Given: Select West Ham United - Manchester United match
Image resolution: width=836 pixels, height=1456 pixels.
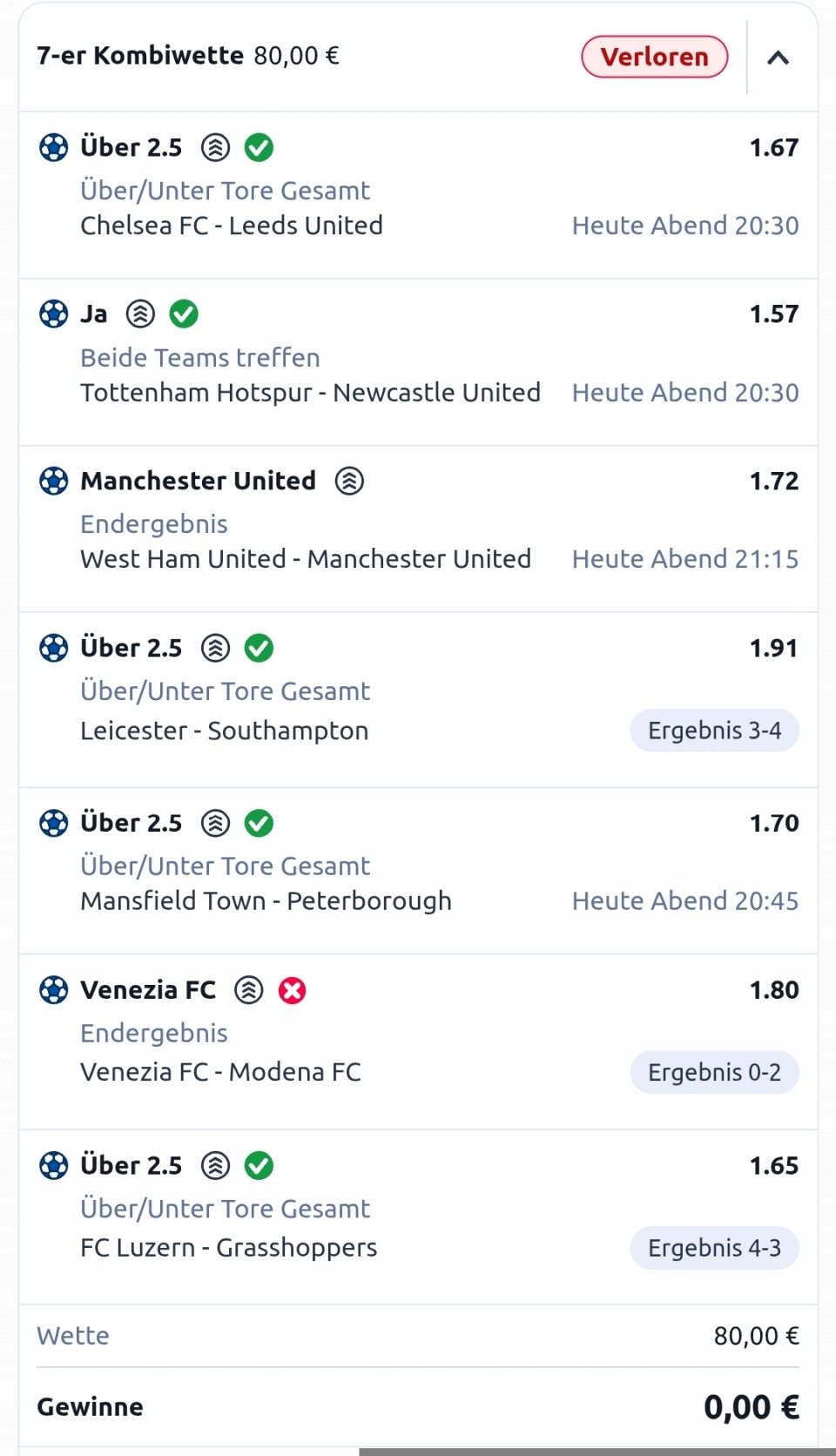Looking at the screenshot, I should [x=306, y=559].
